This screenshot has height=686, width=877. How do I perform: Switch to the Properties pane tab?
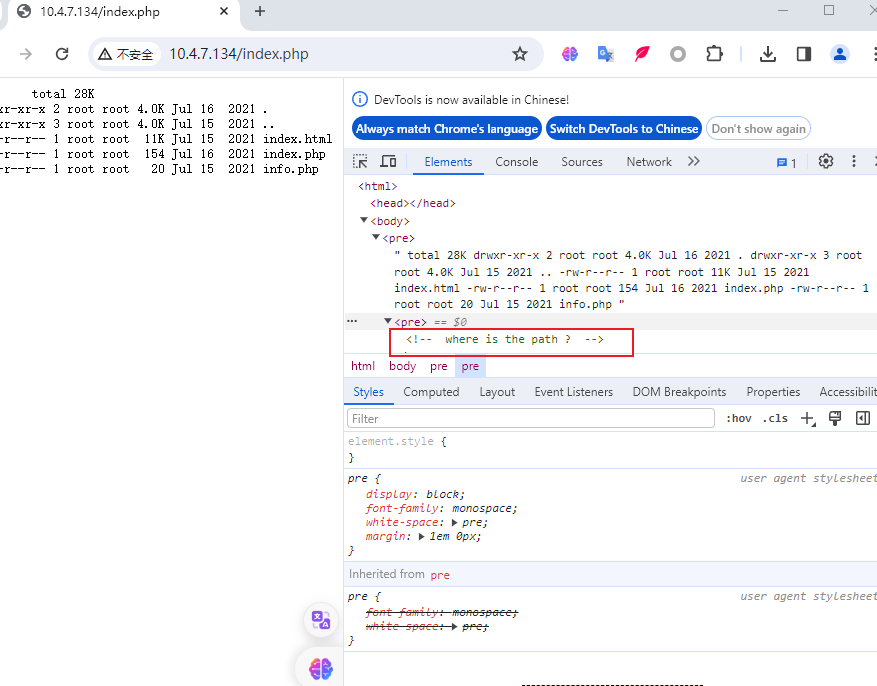pyautogui.click(x=773, y=392)
